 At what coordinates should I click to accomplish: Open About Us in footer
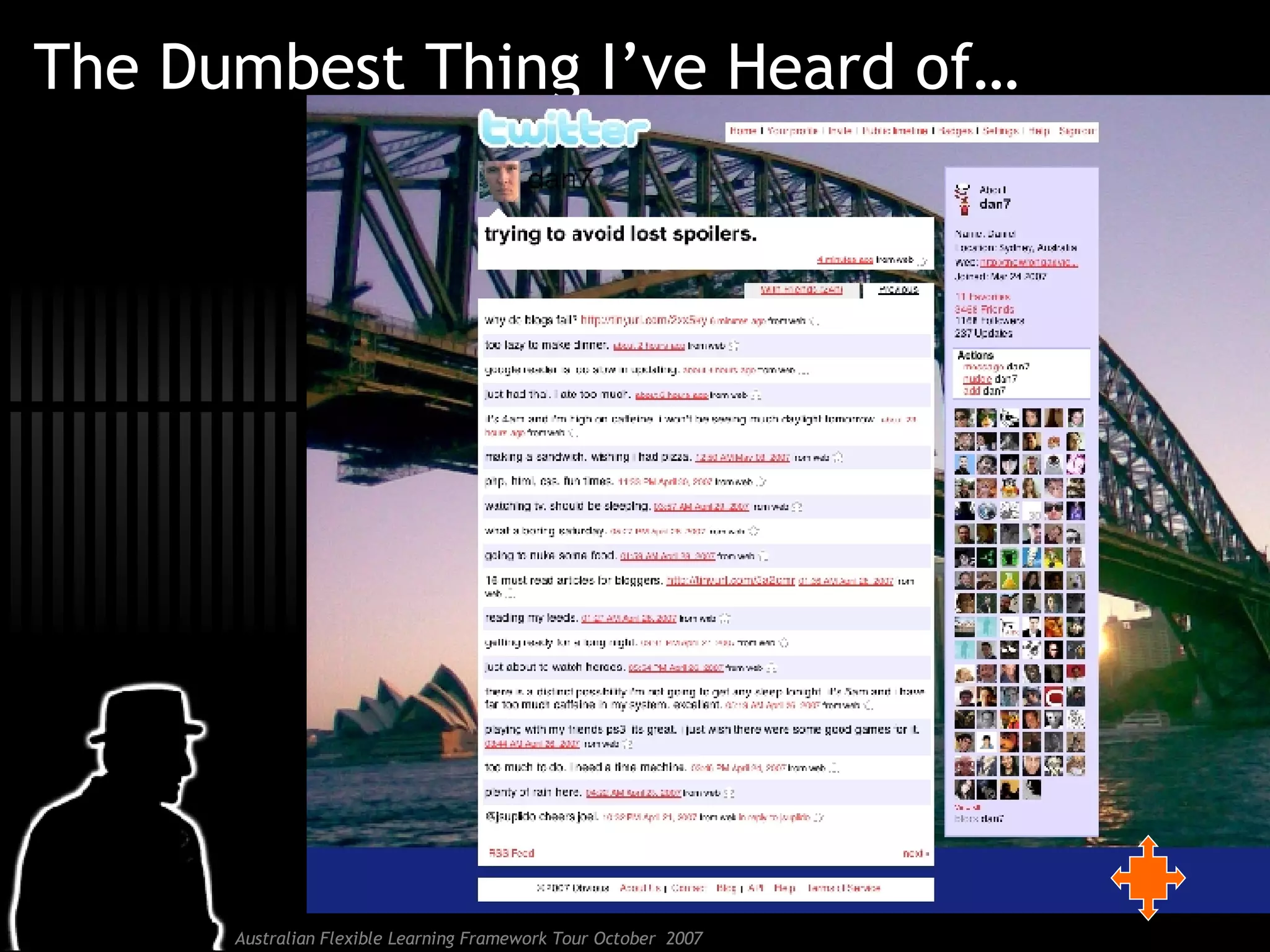click(641, 888)
